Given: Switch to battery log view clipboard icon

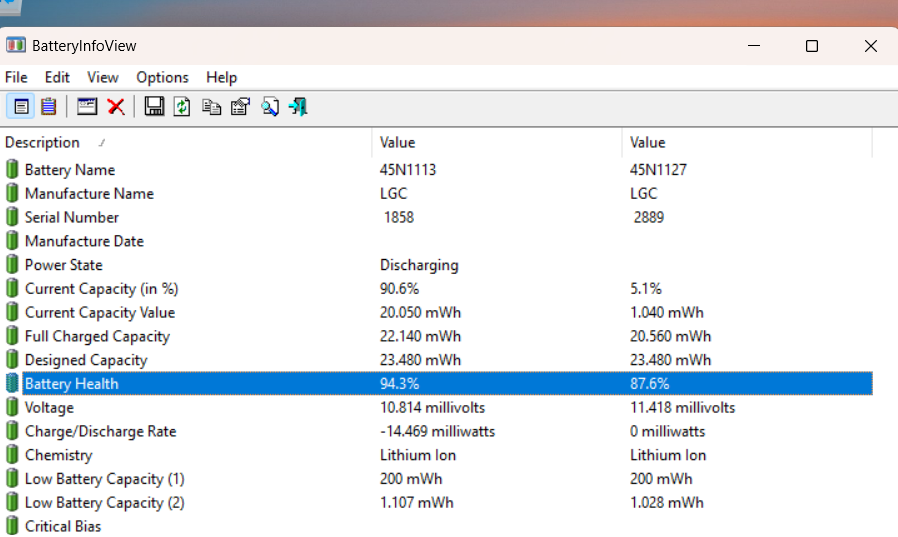Looking at the screenshot, I should 49,106.
